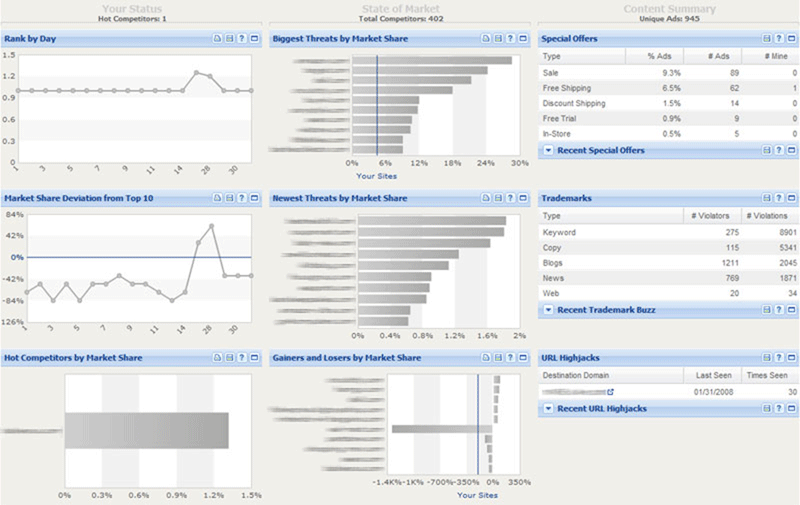This screenshot has height=505, width=800.
Task: Expand the Recent Trademark Buzz section
Action: click(548, 310)
